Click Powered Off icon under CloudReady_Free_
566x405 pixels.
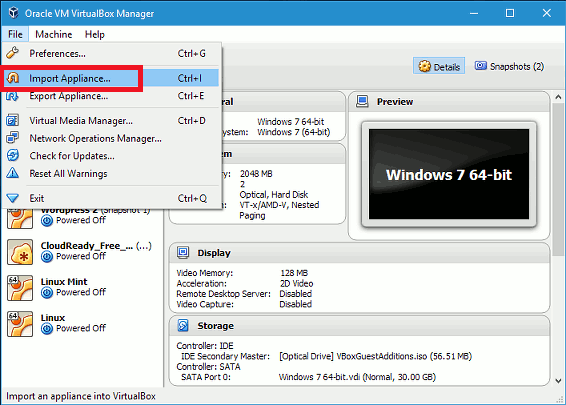click(47, 256)
